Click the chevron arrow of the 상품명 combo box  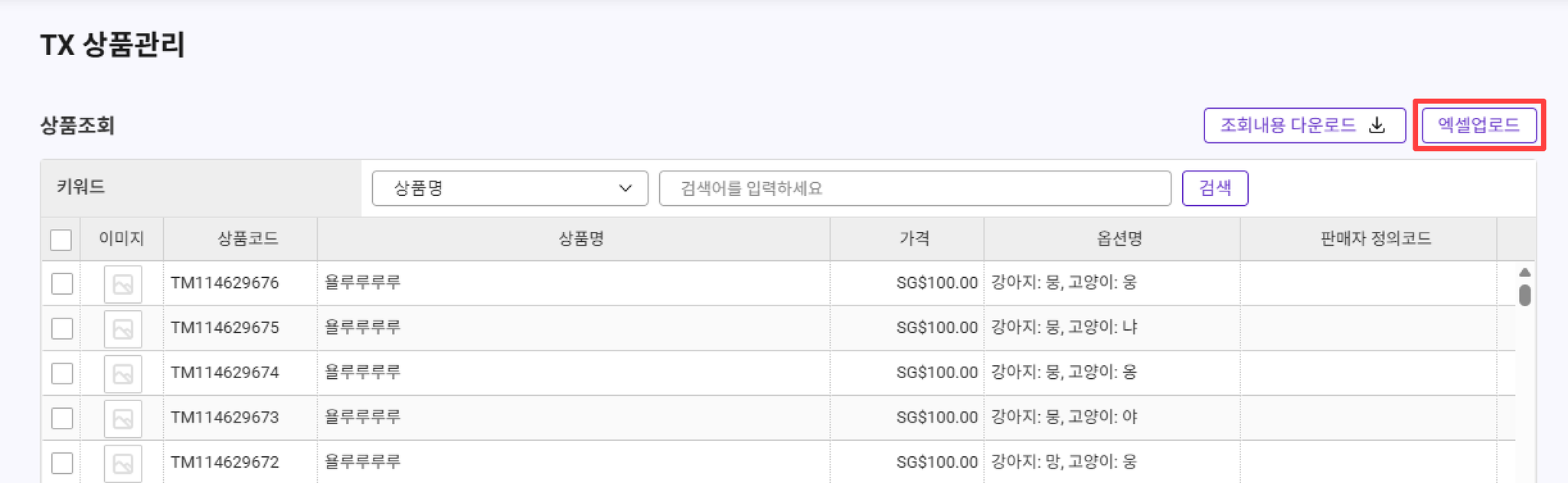[625, 188]
